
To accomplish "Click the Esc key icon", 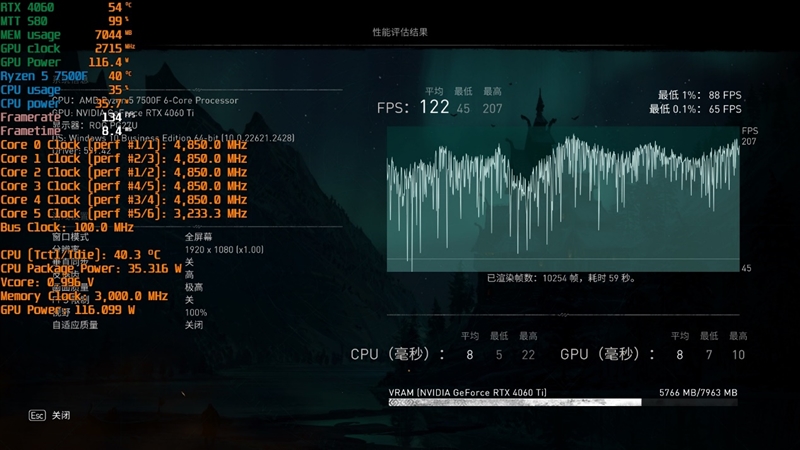I will [37, 415].
